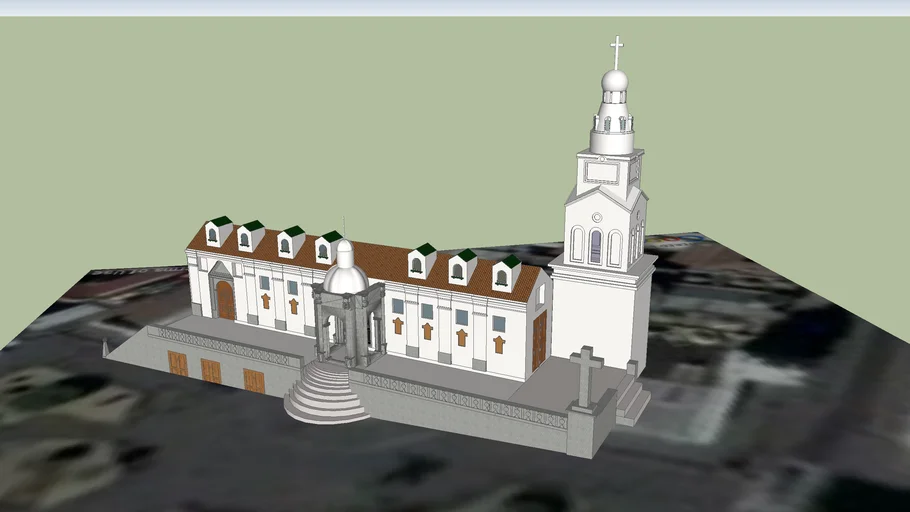This screenshot has width=910, height=512.
Task: Select the arched wooden main door on the left
Action: coord(225,300)
